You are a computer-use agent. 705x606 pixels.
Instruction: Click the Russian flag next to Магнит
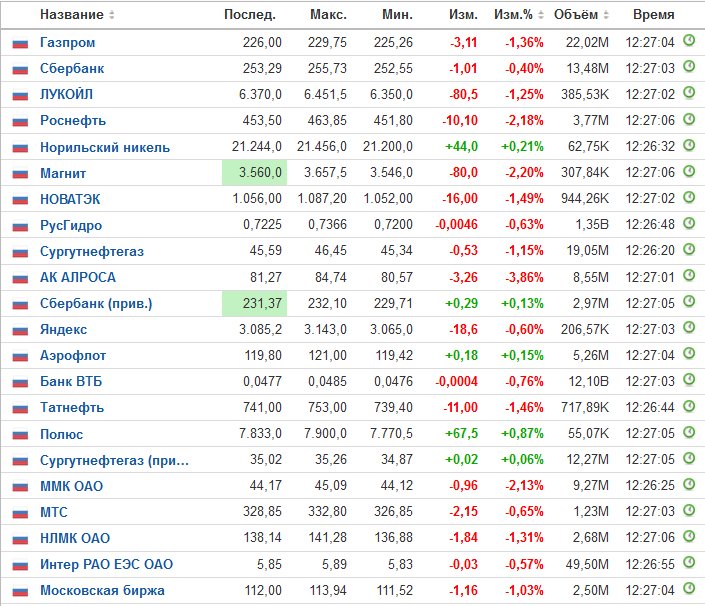pyautogui.click(x=20, y=174)
